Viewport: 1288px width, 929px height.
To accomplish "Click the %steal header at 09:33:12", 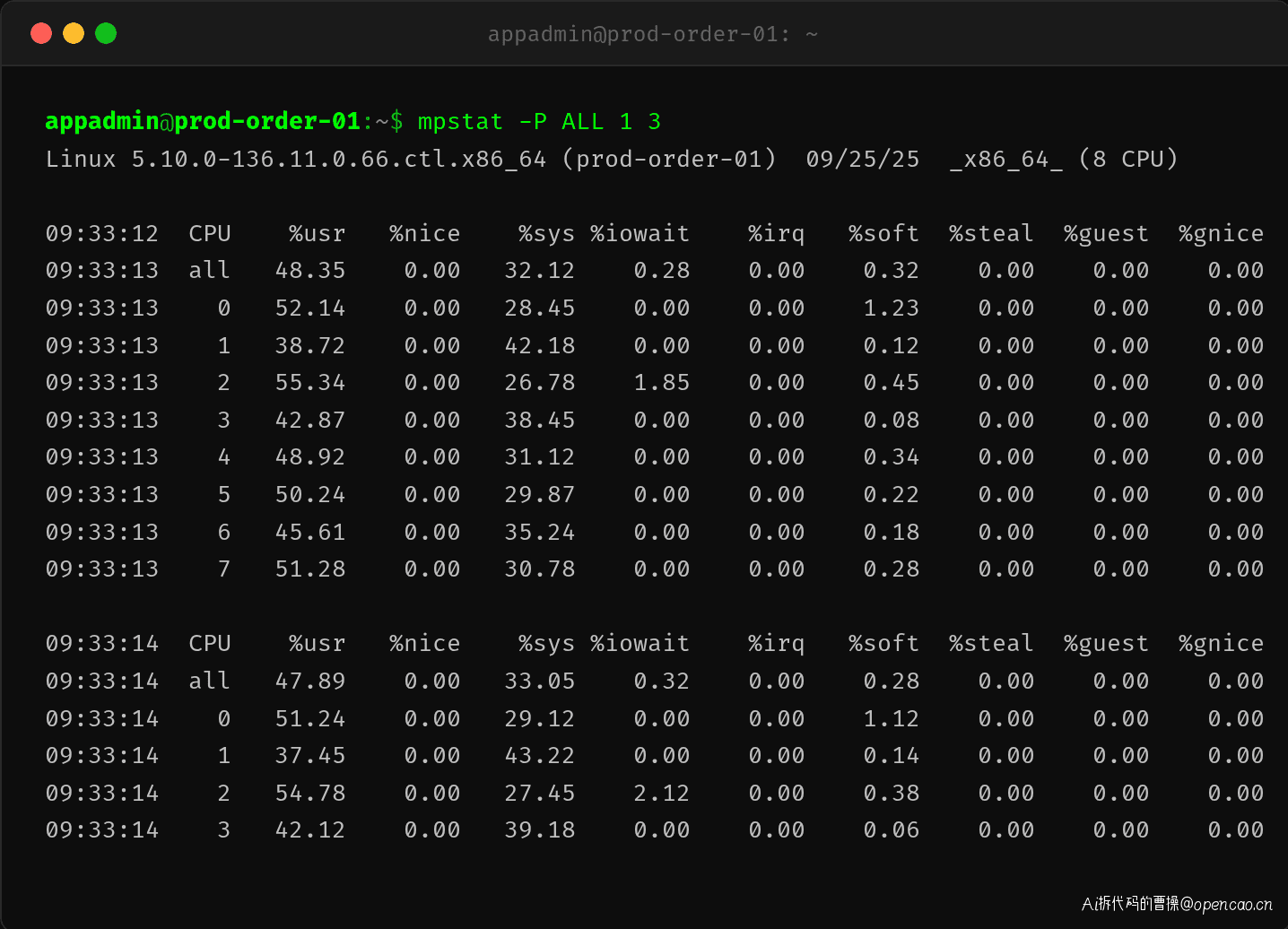I will click(x=991, y=233).
